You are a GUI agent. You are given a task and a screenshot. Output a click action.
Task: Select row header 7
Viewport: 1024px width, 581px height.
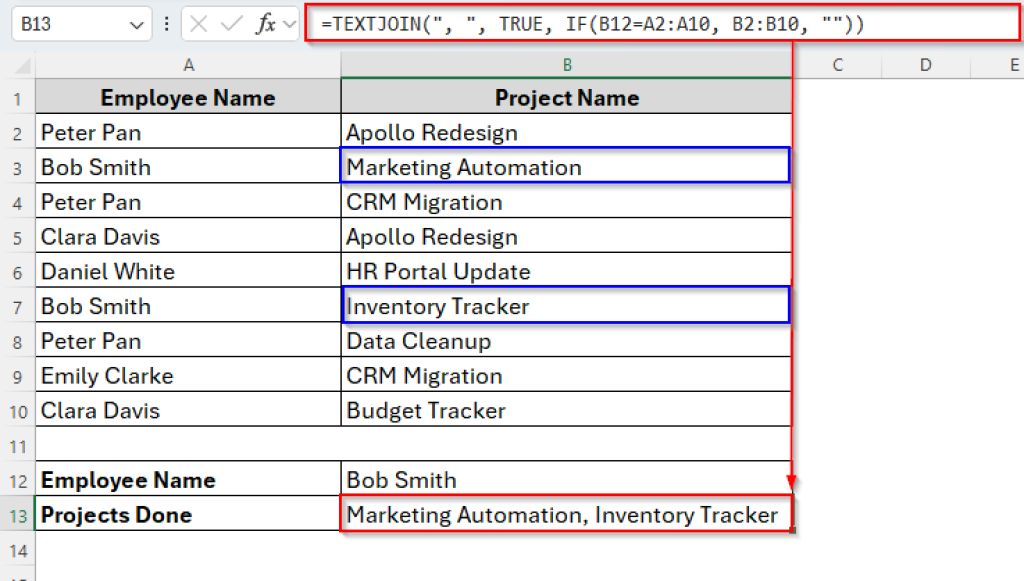[x=18, y=306]
